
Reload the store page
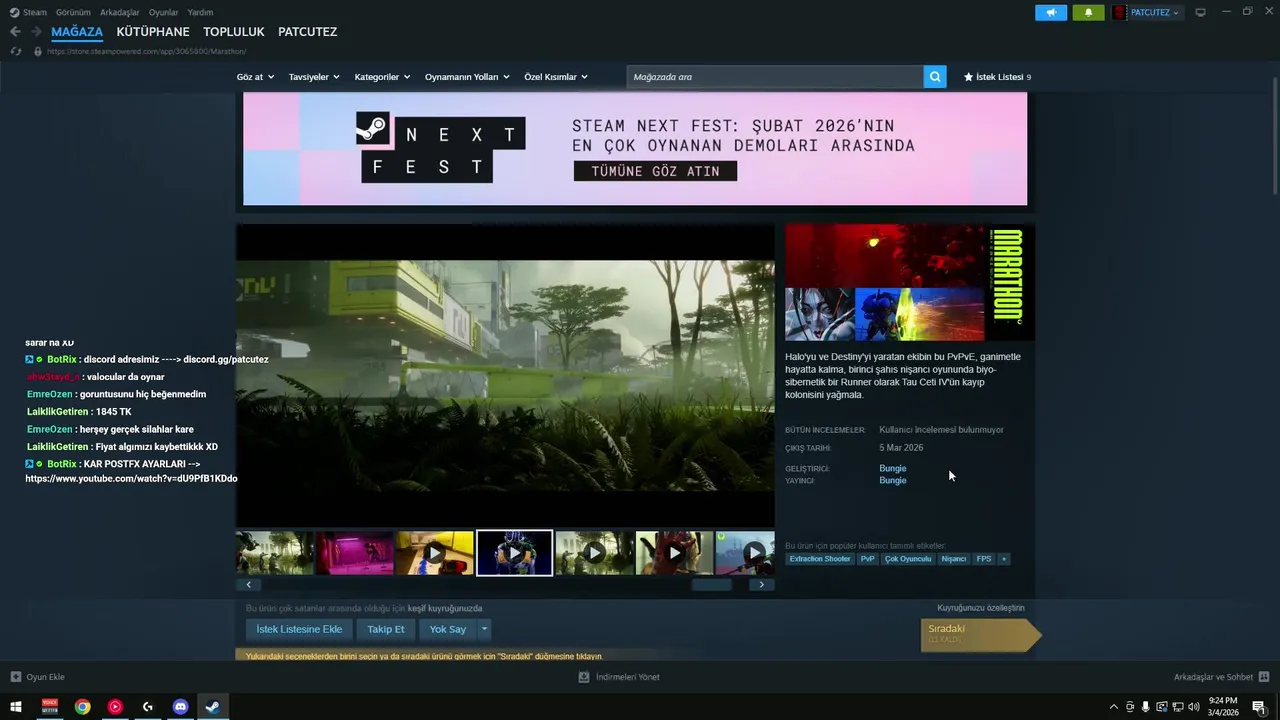[x=15, y=51]
